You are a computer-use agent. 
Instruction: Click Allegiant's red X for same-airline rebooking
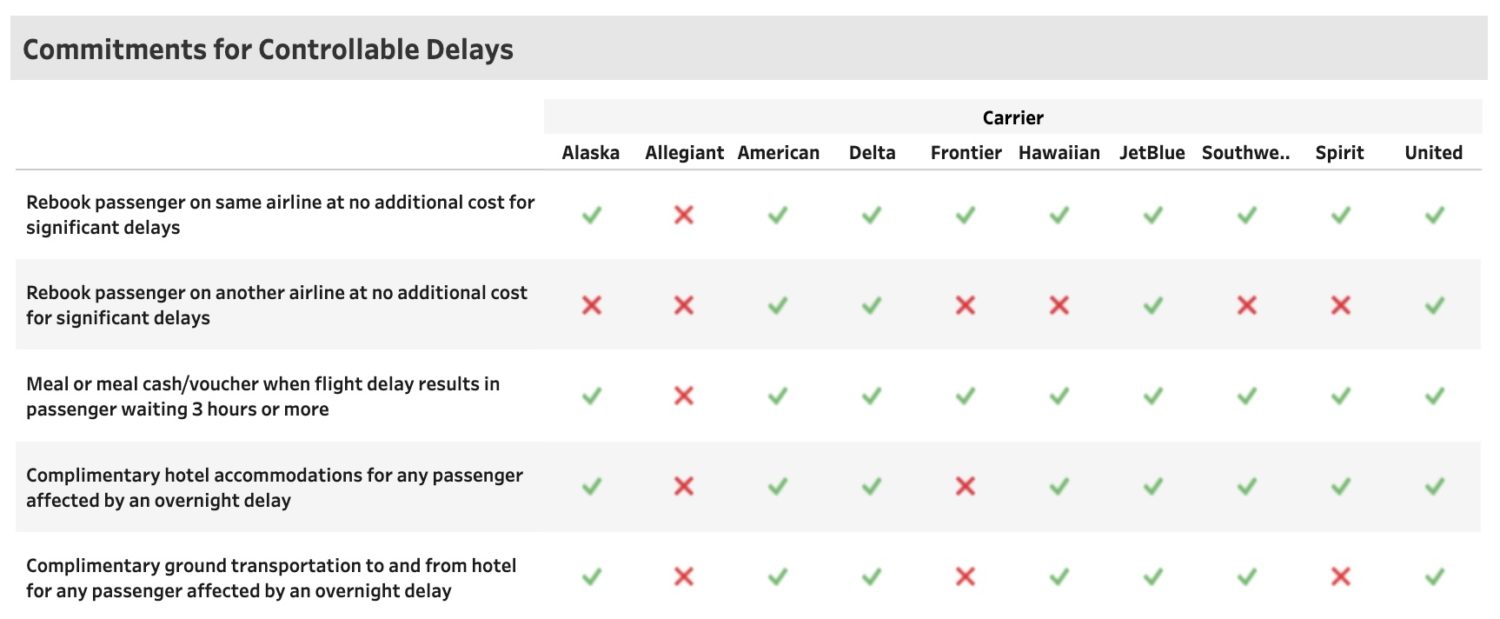coord(684,215)
